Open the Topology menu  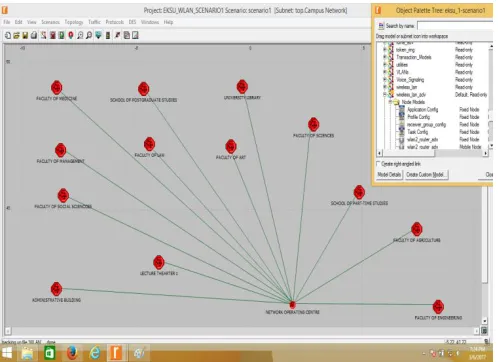[x=74, y=22]
